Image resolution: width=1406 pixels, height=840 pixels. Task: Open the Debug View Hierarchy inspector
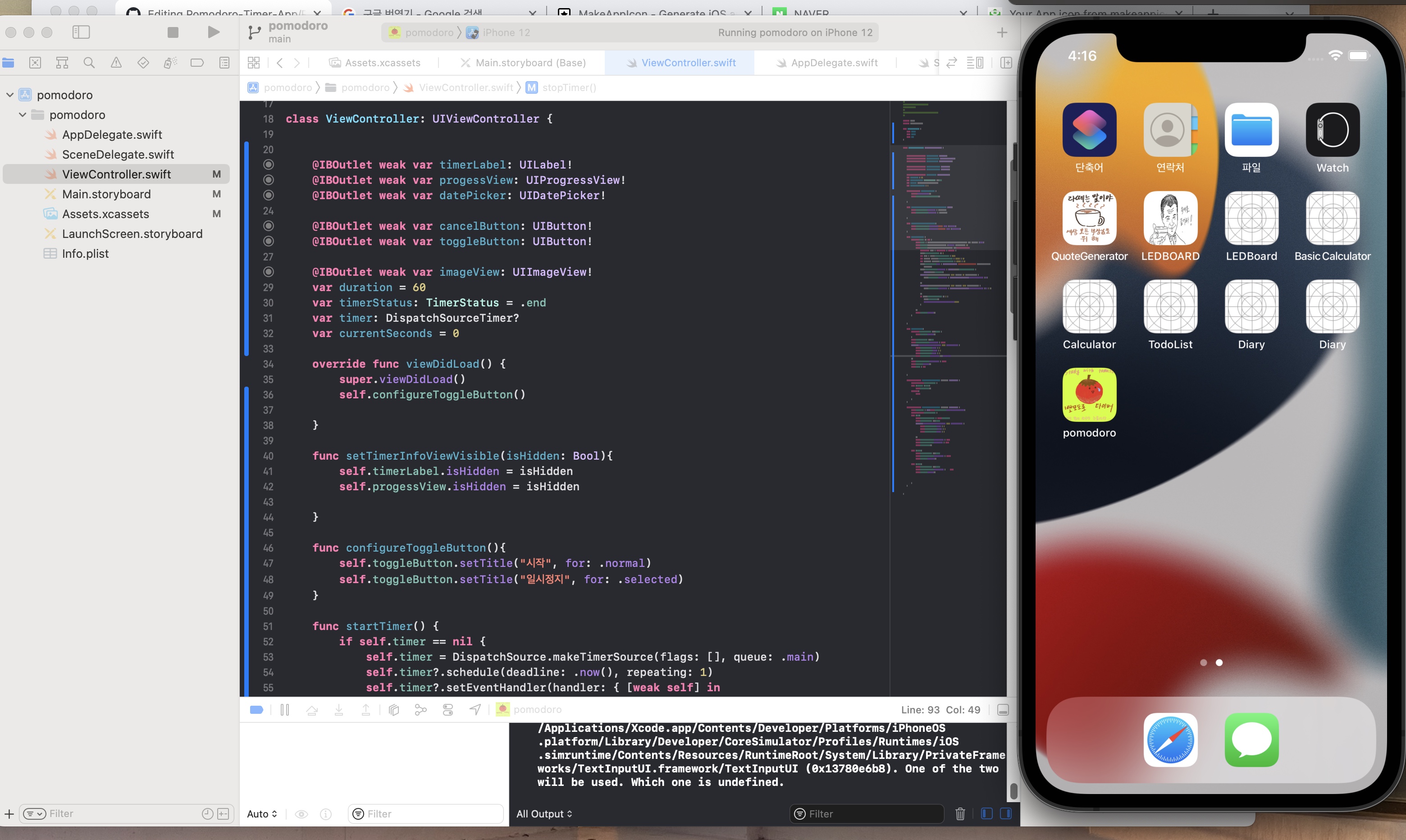(x=393, y=709)
